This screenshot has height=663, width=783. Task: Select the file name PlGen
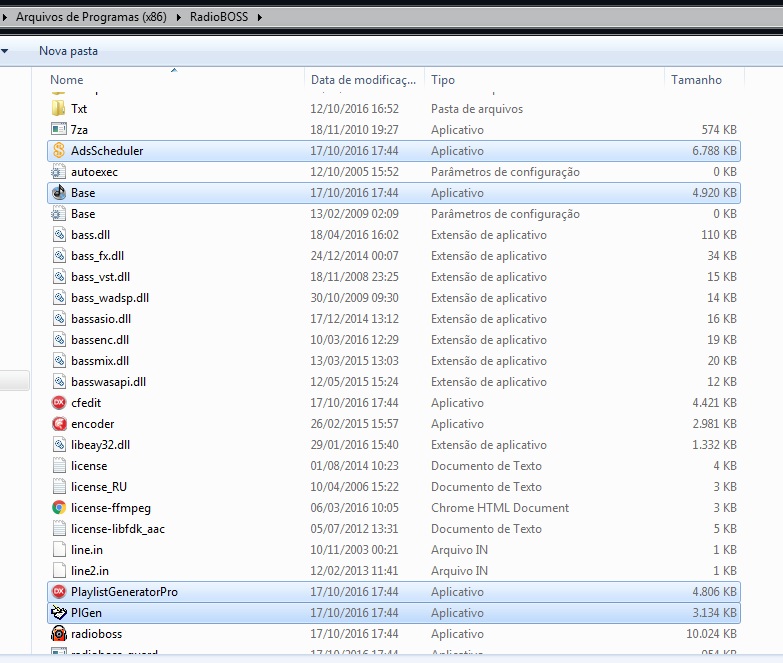pyautogui.click(x=86, y=613)
